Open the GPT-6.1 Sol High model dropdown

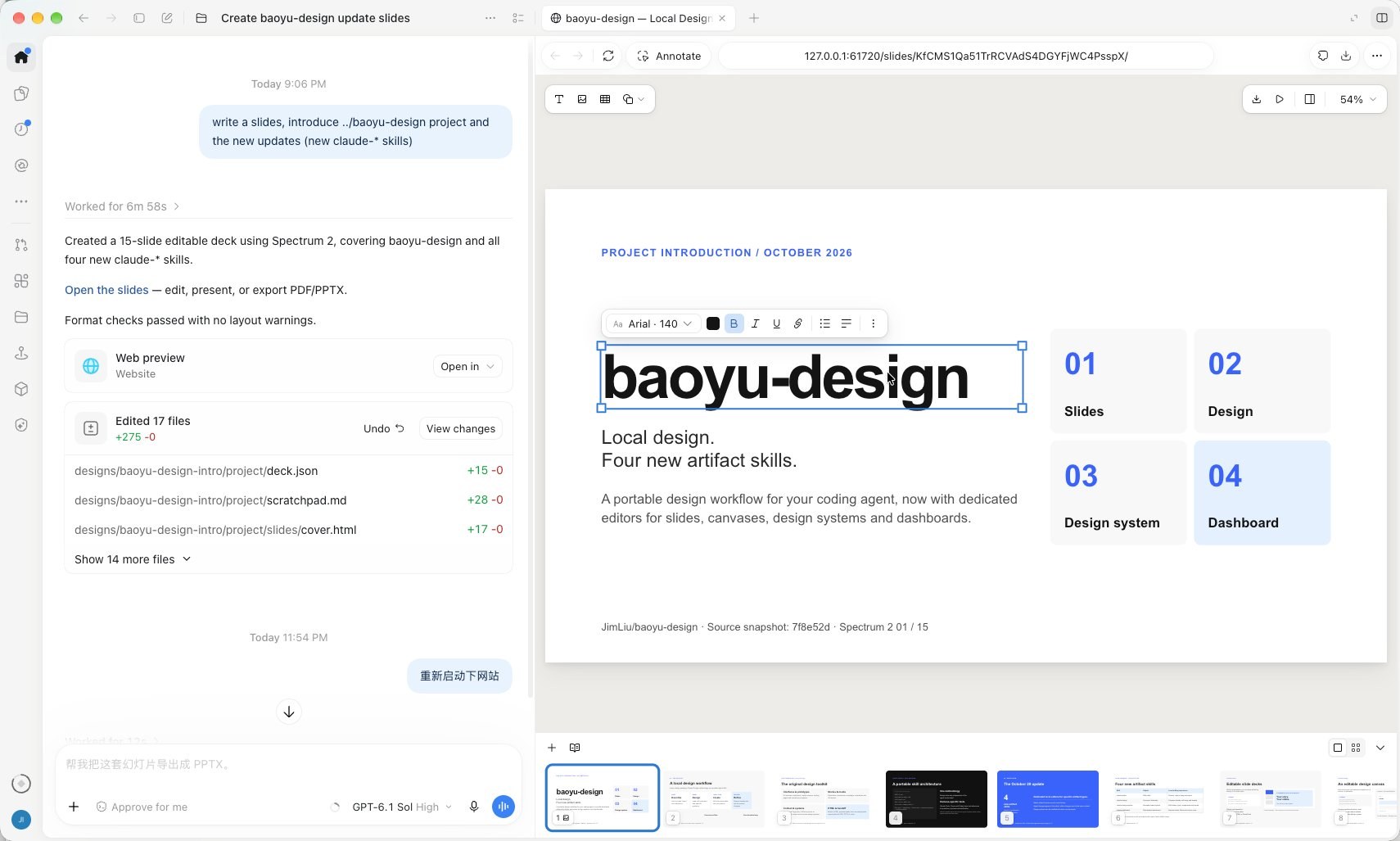[x=401, y=807]
